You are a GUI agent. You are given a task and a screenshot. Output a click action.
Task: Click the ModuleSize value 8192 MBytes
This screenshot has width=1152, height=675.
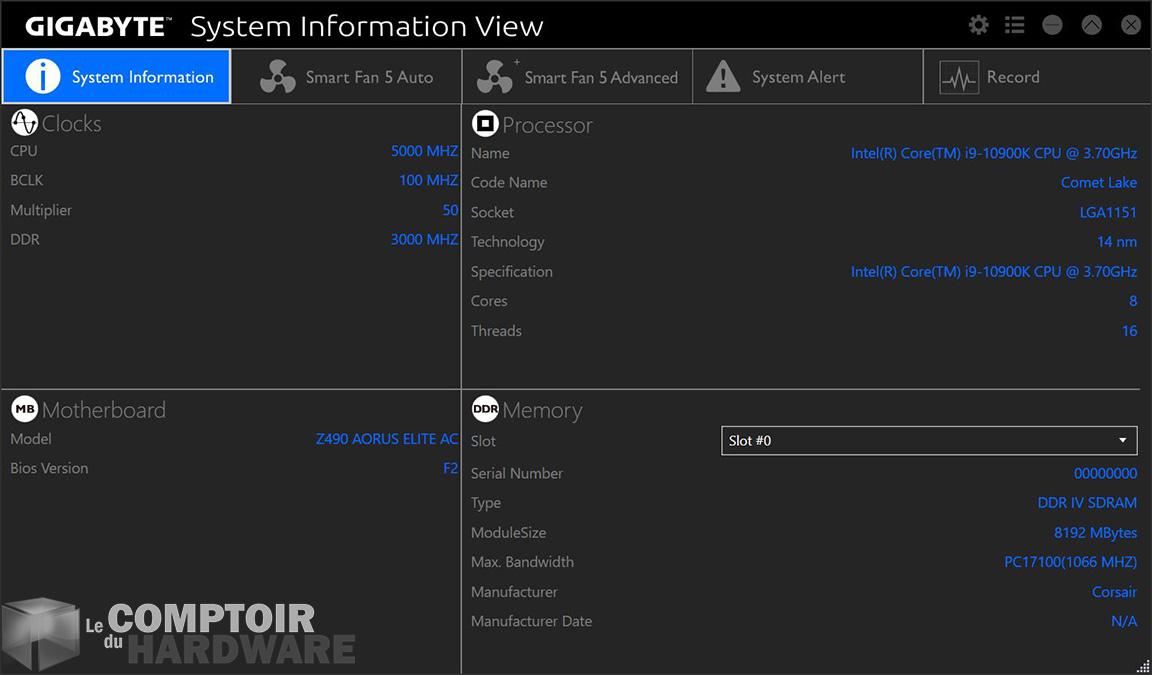pyautogui.click(x=1095, y=533)
